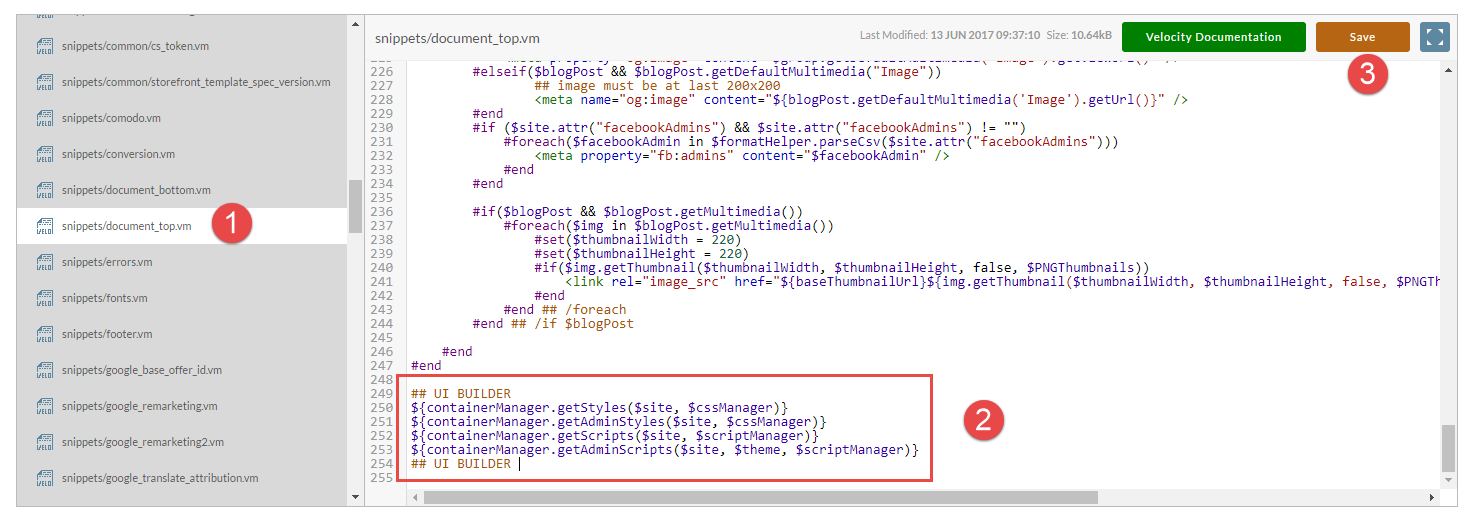Click file list scrollbar up arrow
The width and height of the screenshot is (1474, 521).
(355, 22)
